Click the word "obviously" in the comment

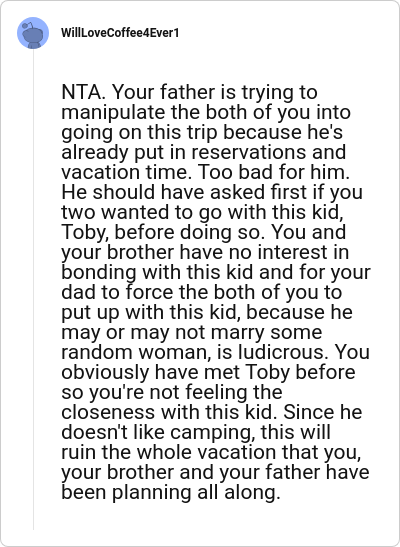click(x=105, y=373)
